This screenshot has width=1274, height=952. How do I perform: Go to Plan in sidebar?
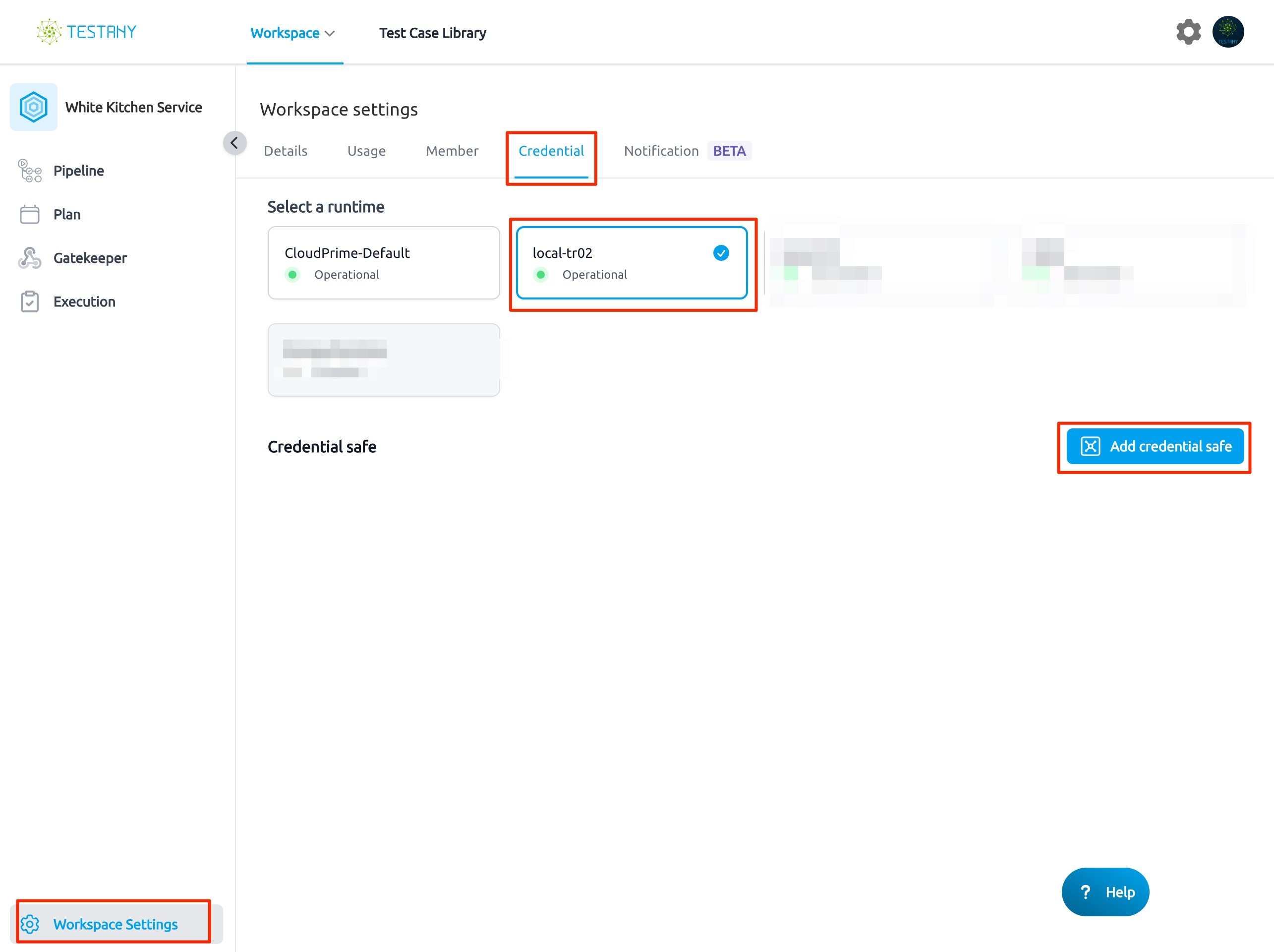(67, 214)
